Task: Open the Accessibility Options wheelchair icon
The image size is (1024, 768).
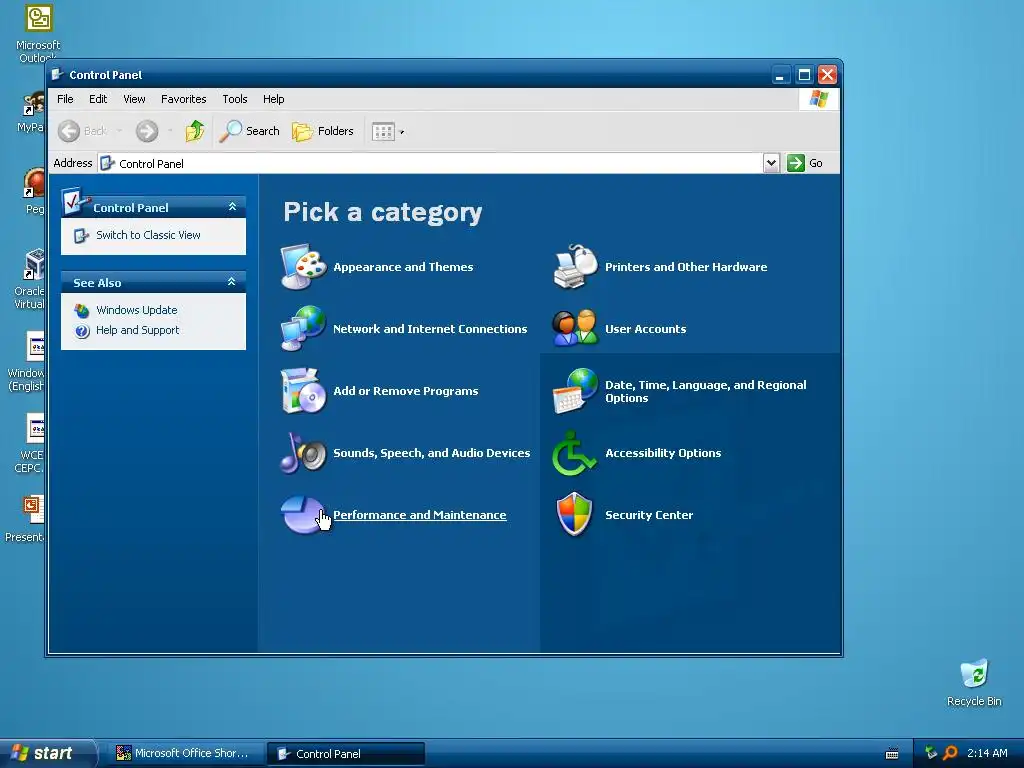Action: [x=575, y=453]
